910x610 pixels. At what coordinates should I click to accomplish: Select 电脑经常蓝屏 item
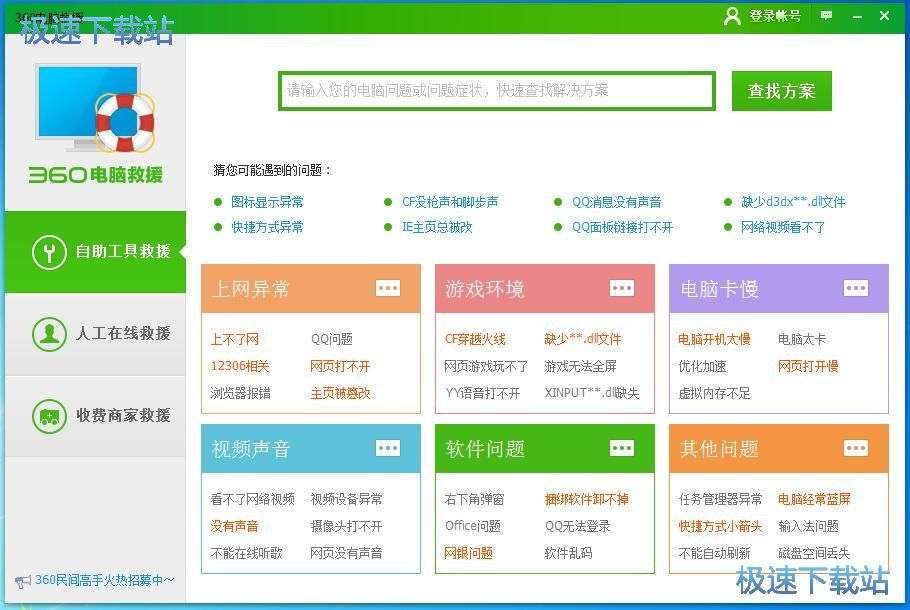coord(814,499)
